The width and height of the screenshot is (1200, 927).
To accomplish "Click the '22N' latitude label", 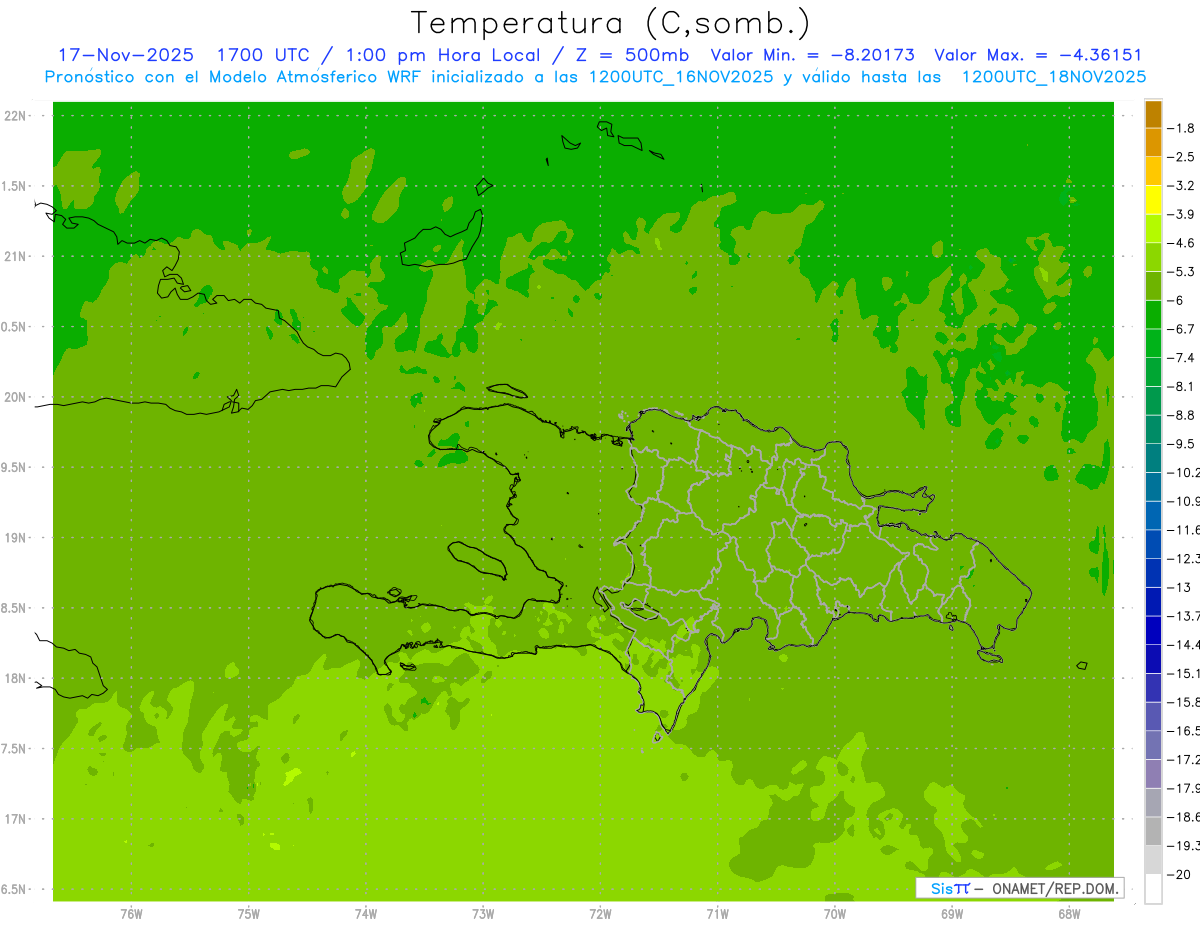I will coord(17,116).
